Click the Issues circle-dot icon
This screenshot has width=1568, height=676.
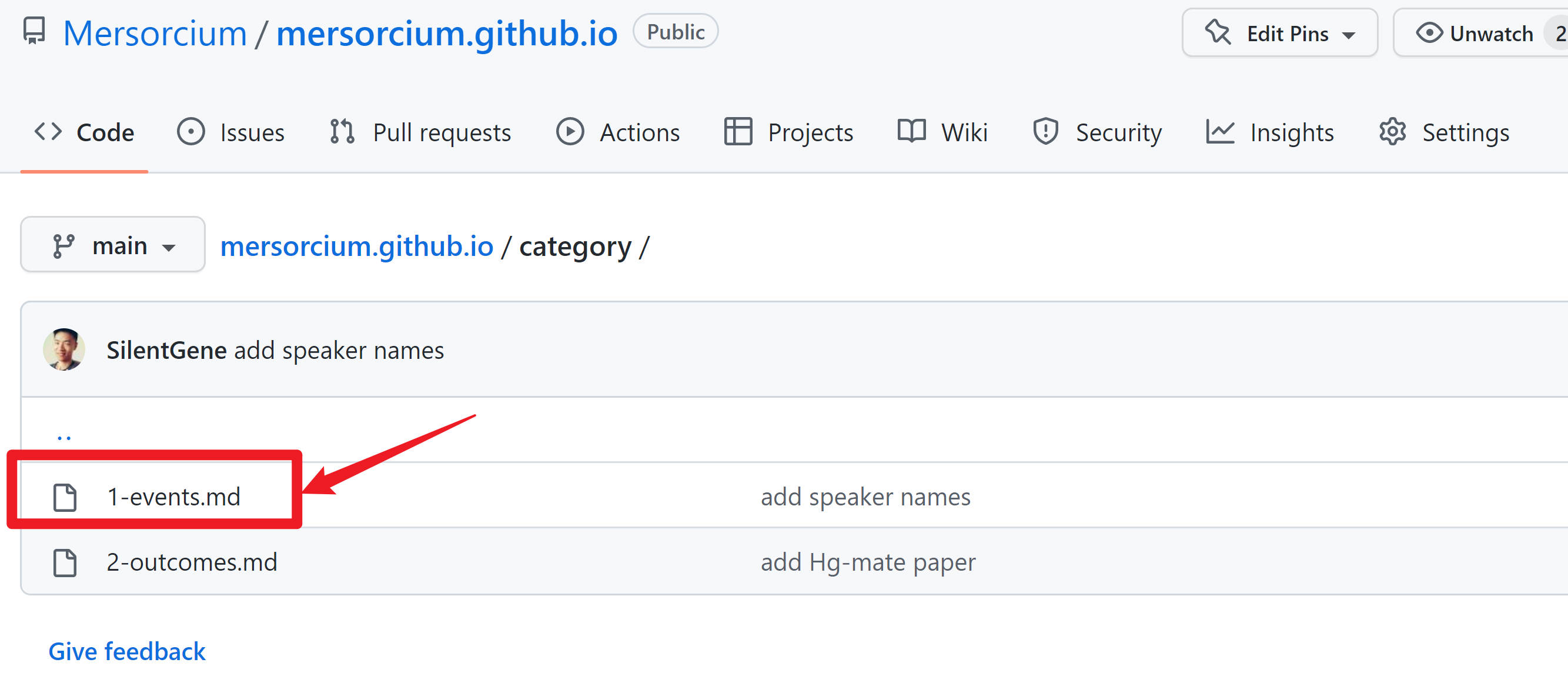190,132
